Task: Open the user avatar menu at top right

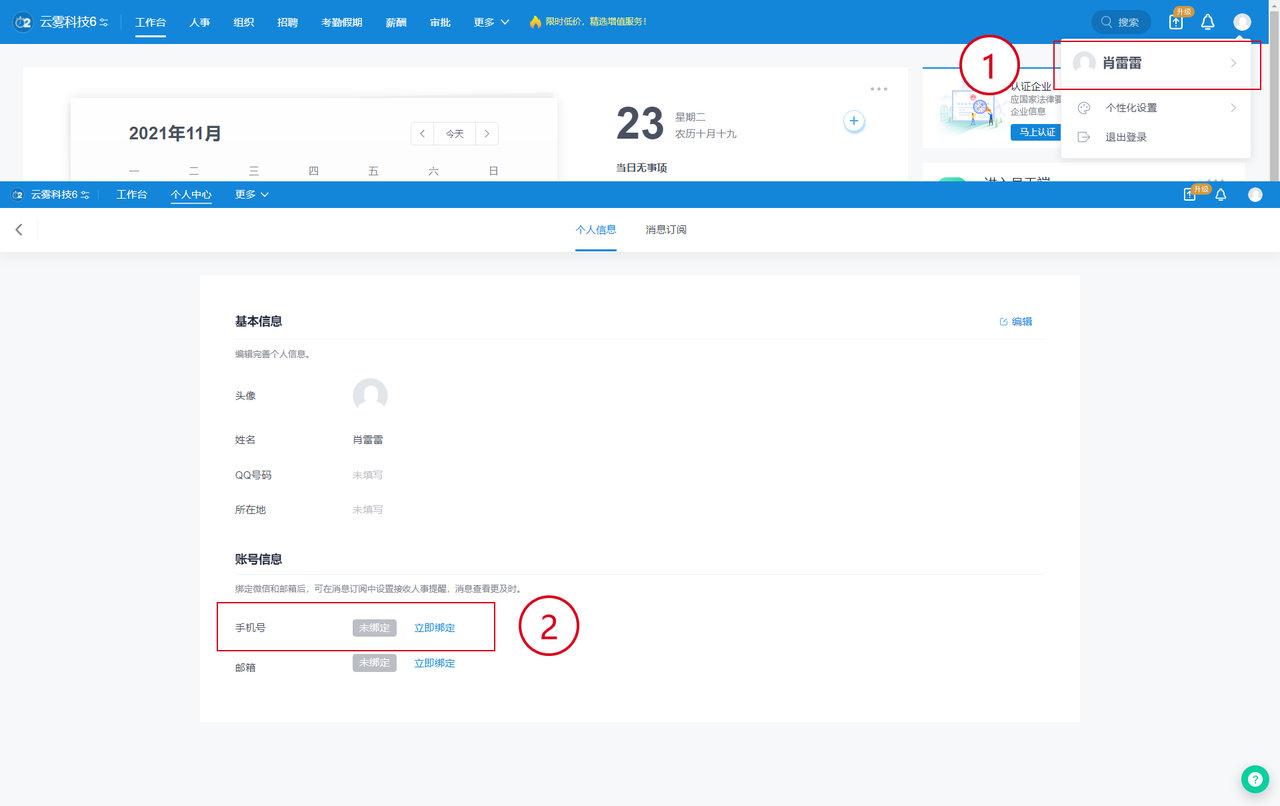Action: point(1242,22)
